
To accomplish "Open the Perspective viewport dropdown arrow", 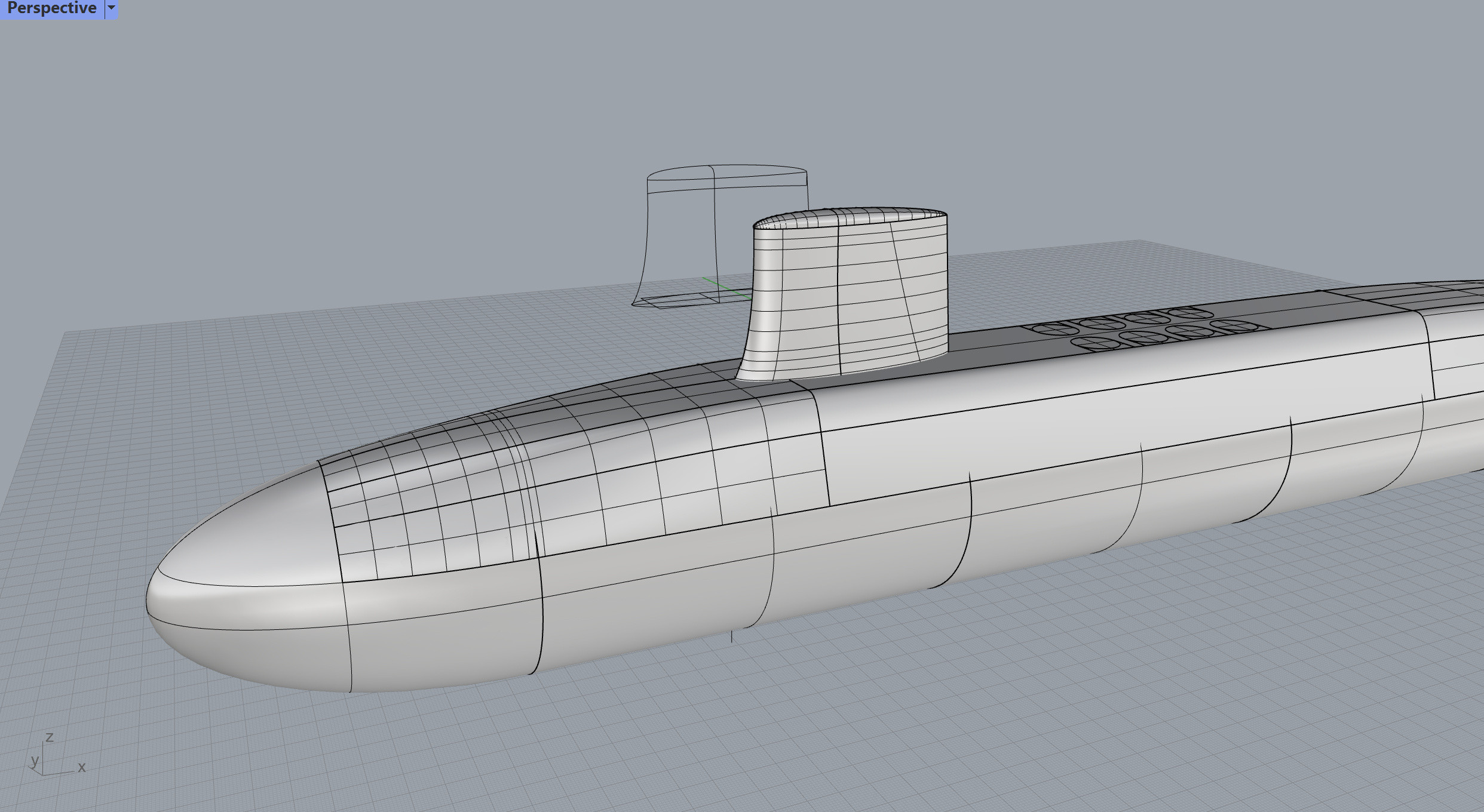I will click(111, 8).
